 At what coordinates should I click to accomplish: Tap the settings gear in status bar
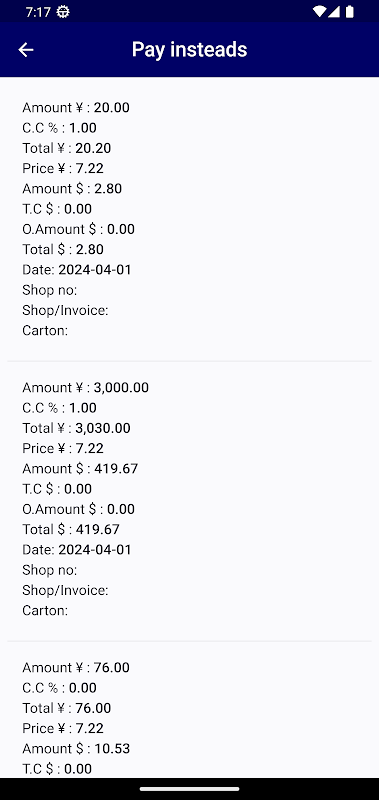click(63, 12)
